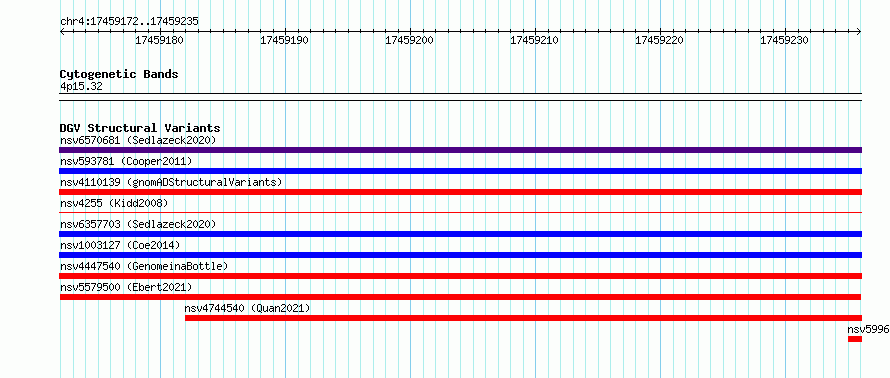890x378 pixels.
Task: Click the 4p15.32 band label
Action: coord(81,86)
